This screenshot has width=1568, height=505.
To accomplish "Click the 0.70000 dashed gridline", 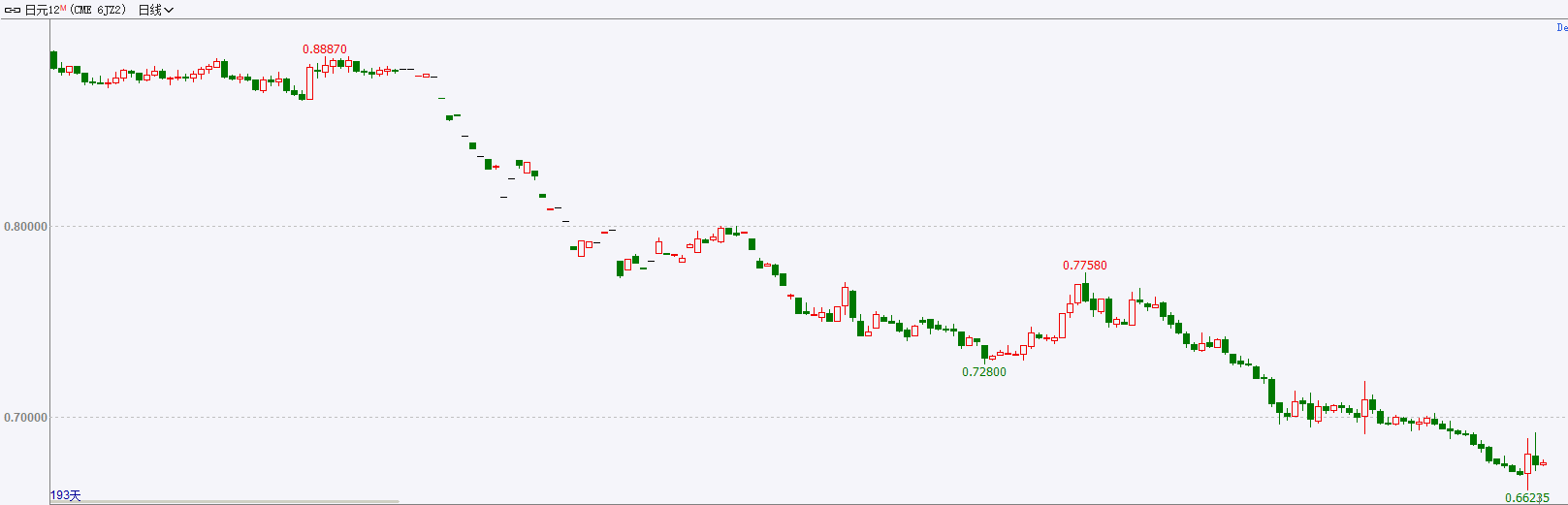I will pyautogui.click(x=805, y=418).
